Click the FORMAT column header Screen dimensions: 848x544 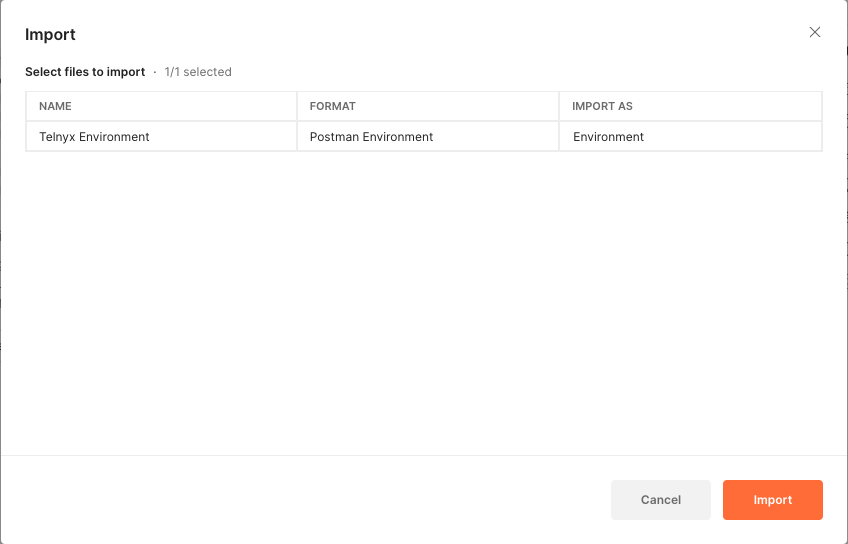pyautogui.click(x=428, y=106)
